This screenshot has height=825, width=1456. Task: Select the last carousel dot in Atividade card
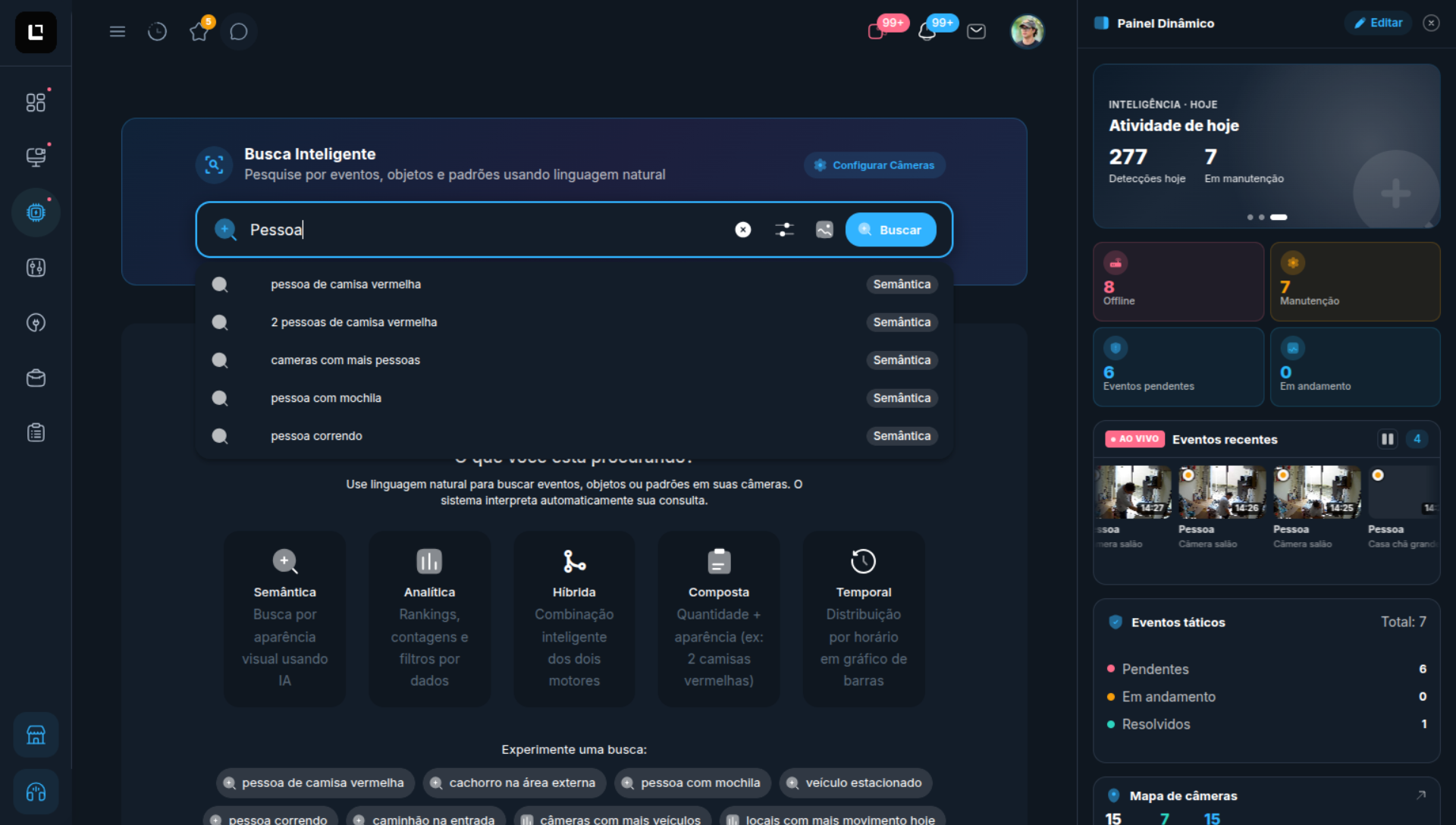click(x=1279, y=218)
